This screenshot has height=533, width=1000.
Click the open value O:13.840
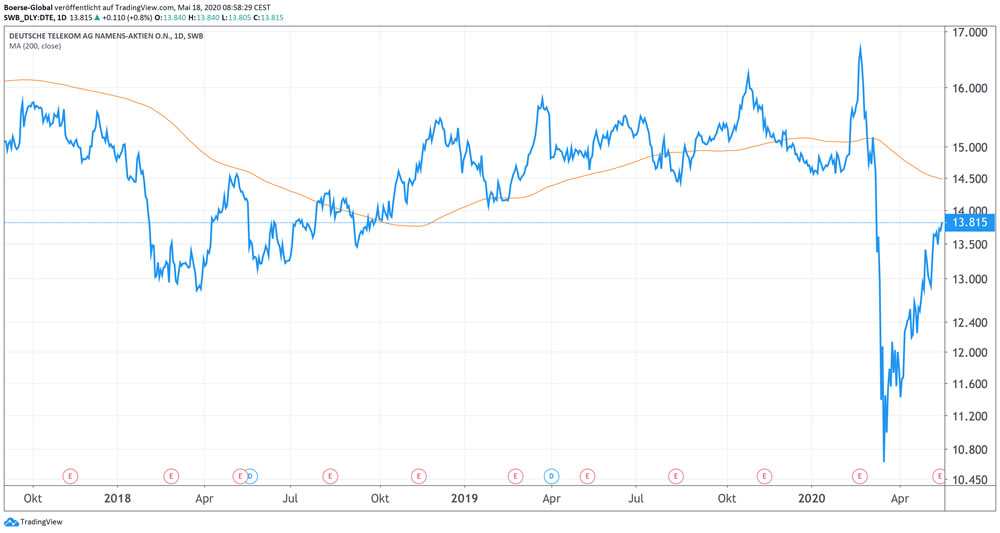tap(170, 17)
